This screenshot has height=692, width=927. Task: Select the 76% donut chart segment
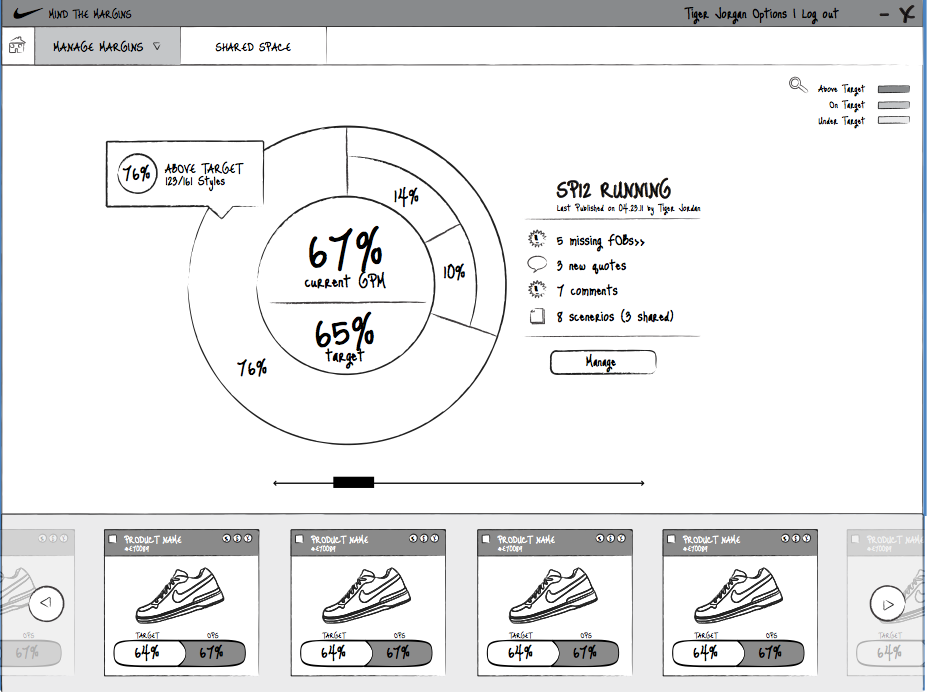pos(251,368)
